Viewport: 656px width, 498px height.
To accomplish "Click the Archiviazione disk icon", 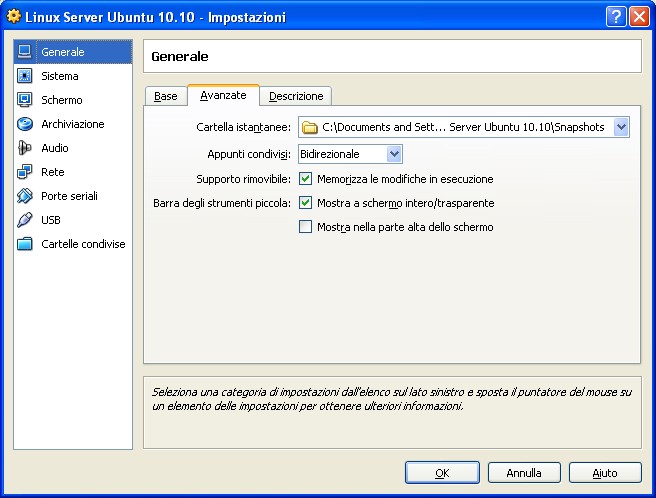I will pos(25,124).
